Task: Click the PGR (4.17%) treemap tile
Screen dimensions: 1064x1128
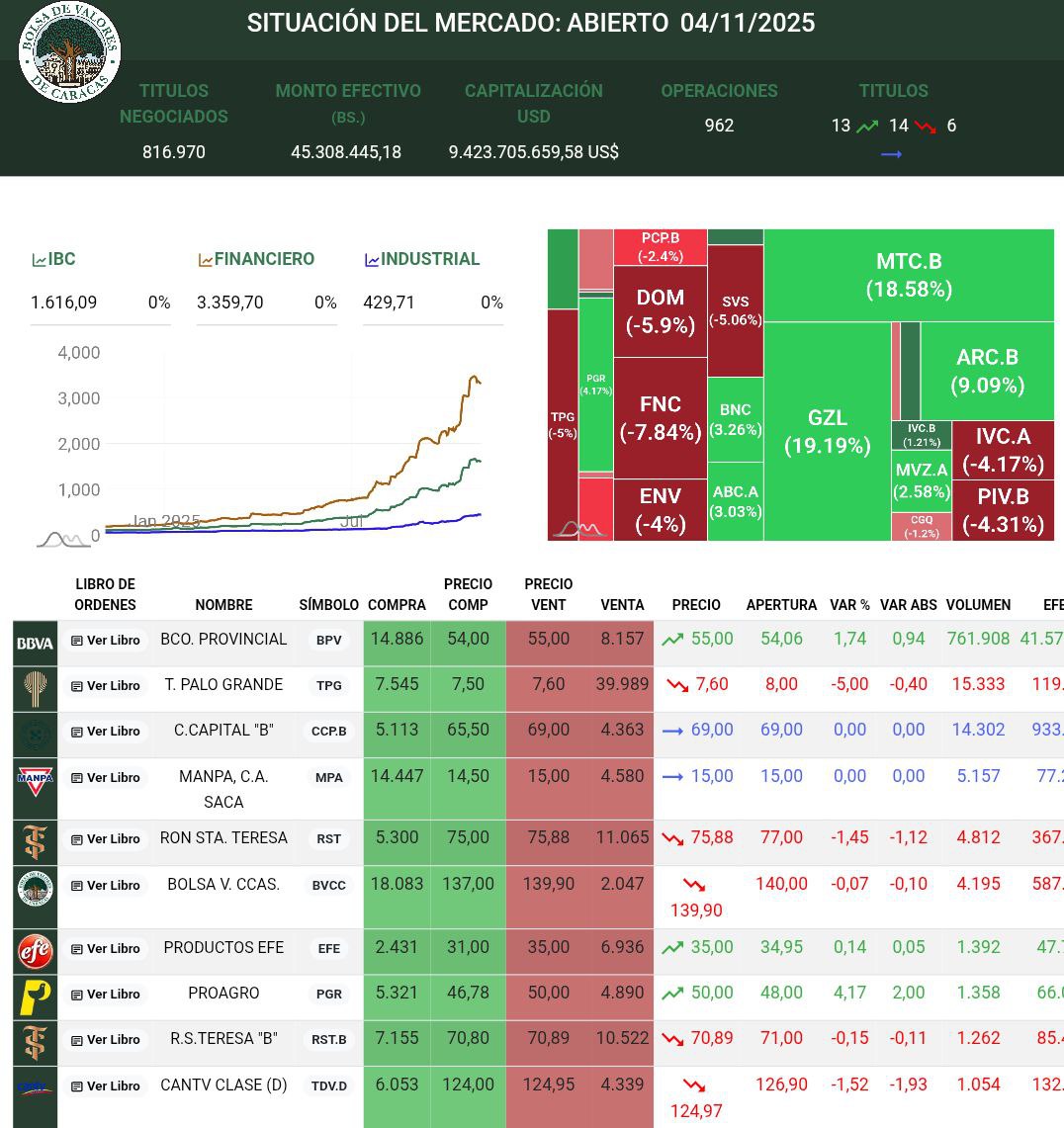Action: tap(595, 385)
